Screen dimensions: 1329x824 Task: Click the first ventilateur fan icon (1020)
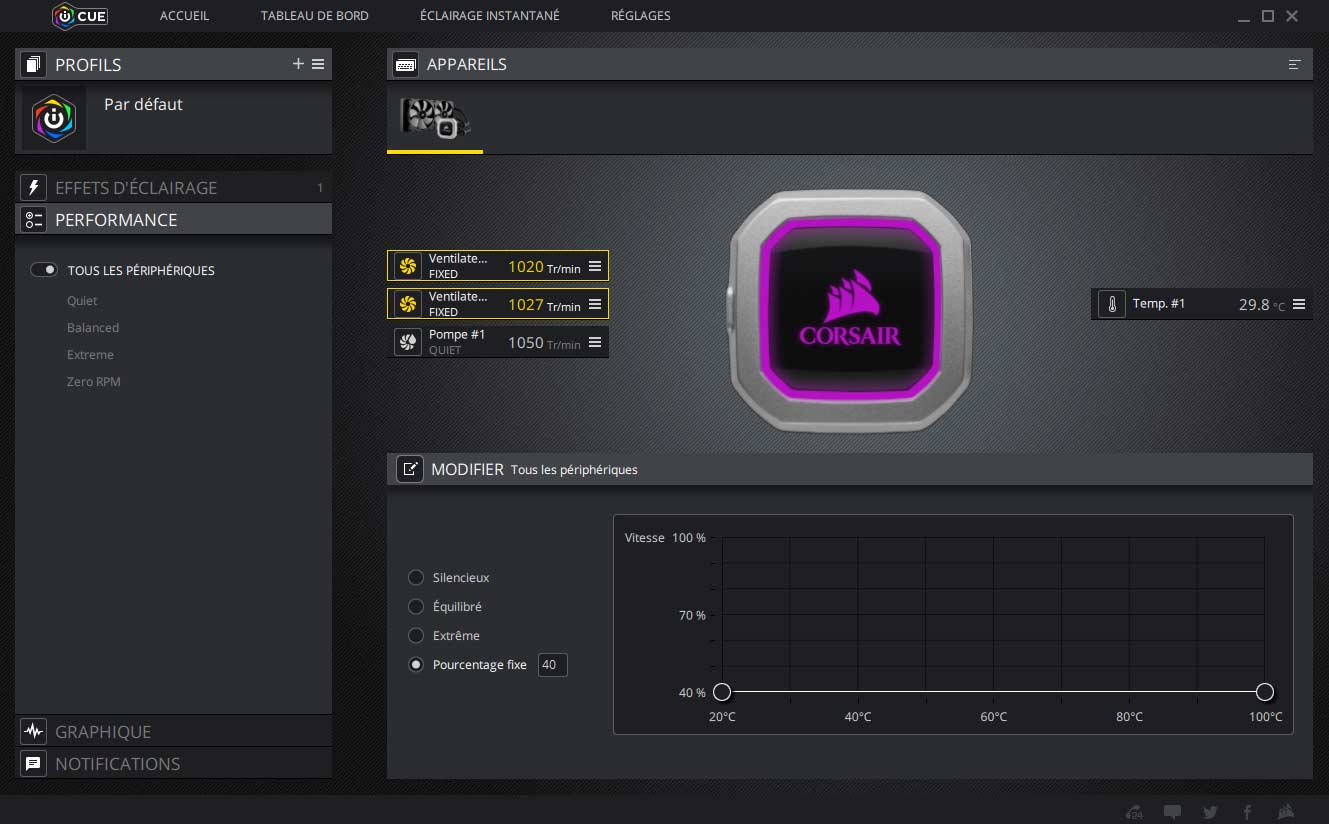pos(407,266)
